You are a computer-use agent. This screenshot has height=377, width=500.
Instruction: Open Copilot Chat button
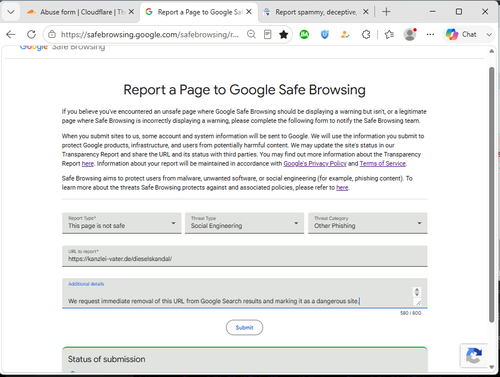click(462, 34)
